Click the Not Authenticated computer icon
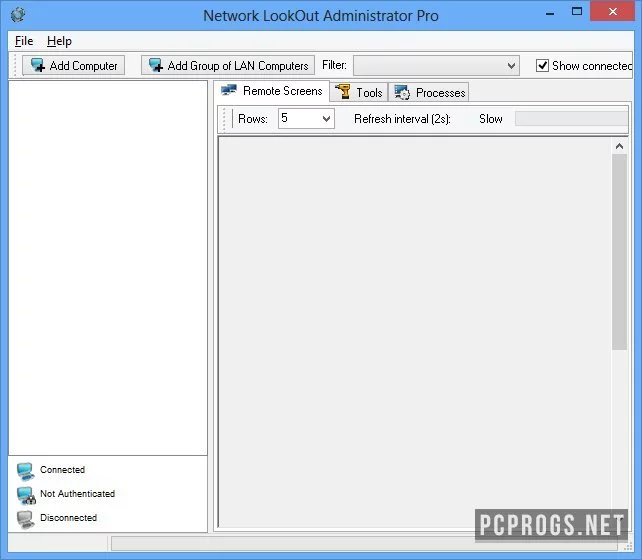Viewport: 642px width, 560px height. pyautogui.click(x=26, y=495)
